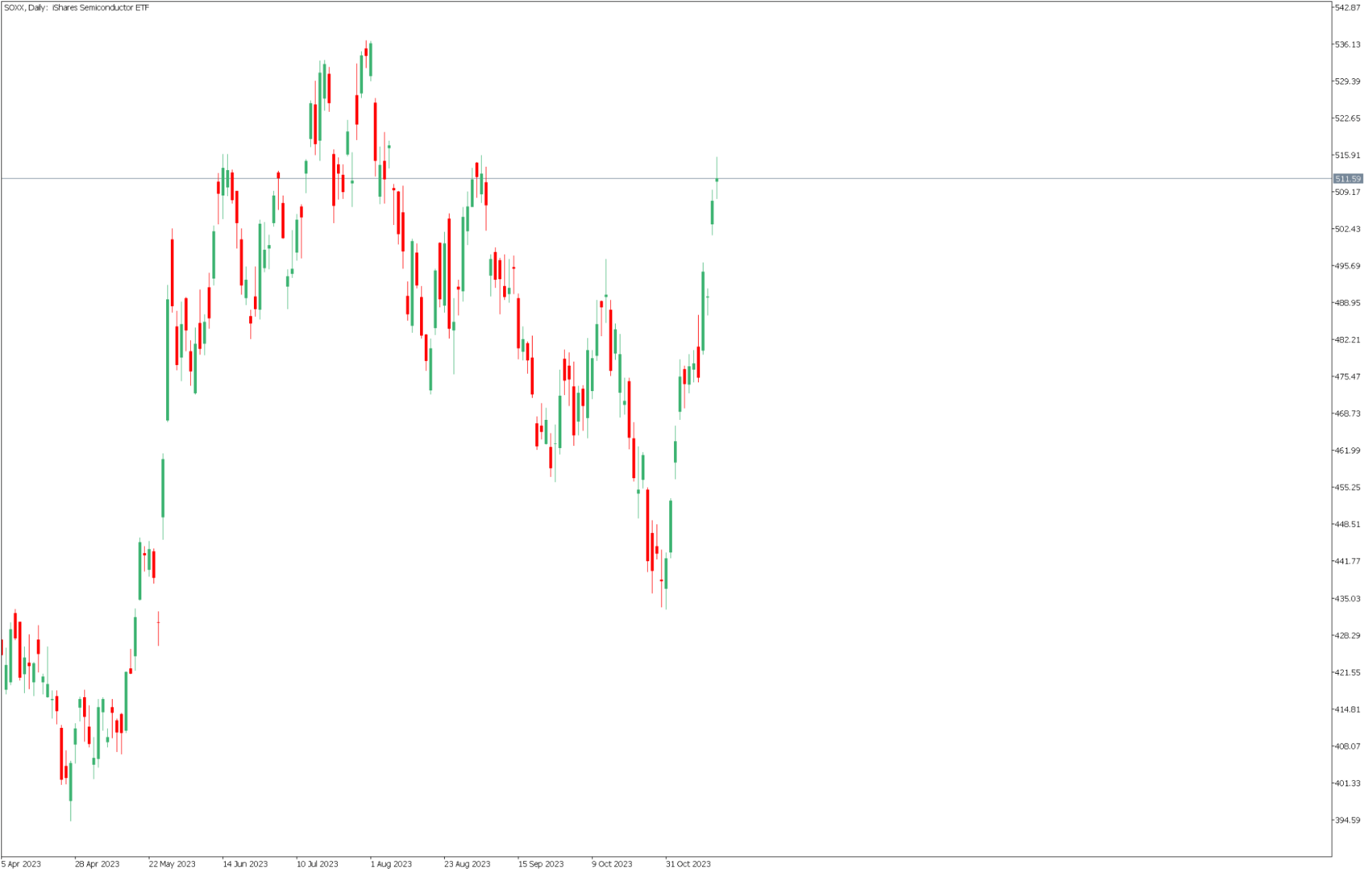Select the 475.47 price level label
1372x872 pixels.
pos(1347,377)
